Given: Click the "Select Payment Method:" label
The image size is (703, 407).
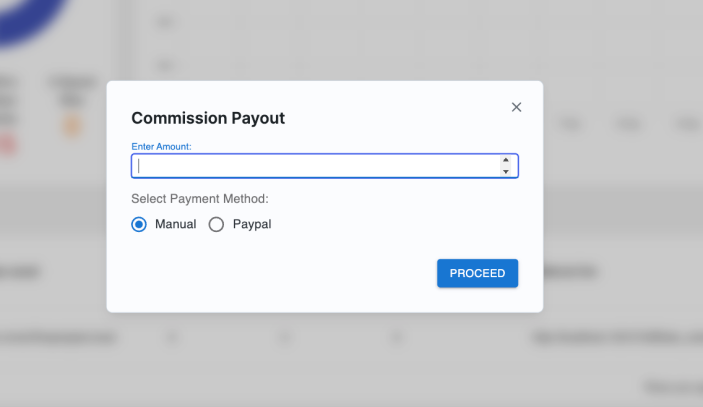Looking at the screenshot, I should 200,198.
